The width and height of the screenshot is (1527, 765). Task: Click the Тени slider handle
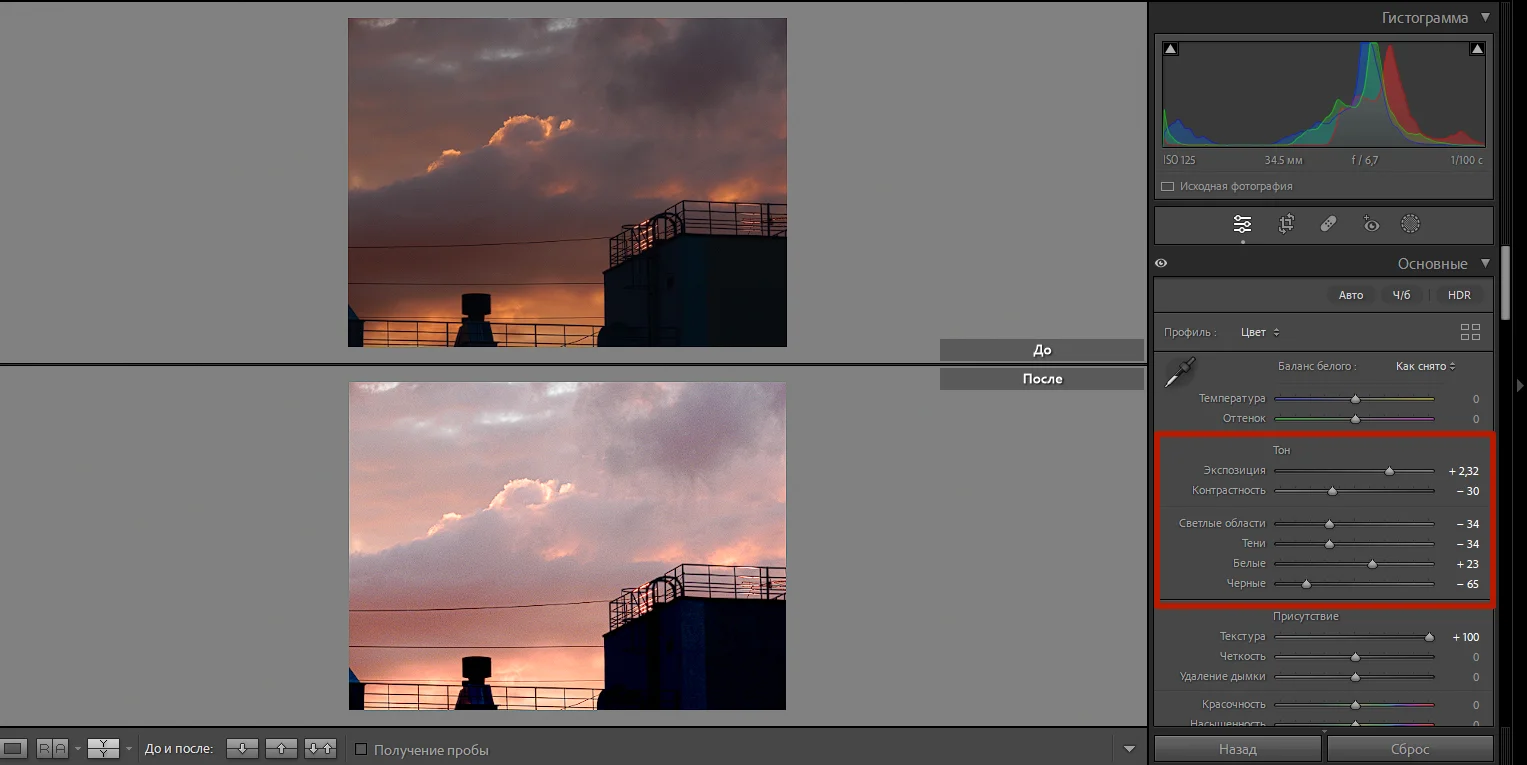coord(1329,544)
